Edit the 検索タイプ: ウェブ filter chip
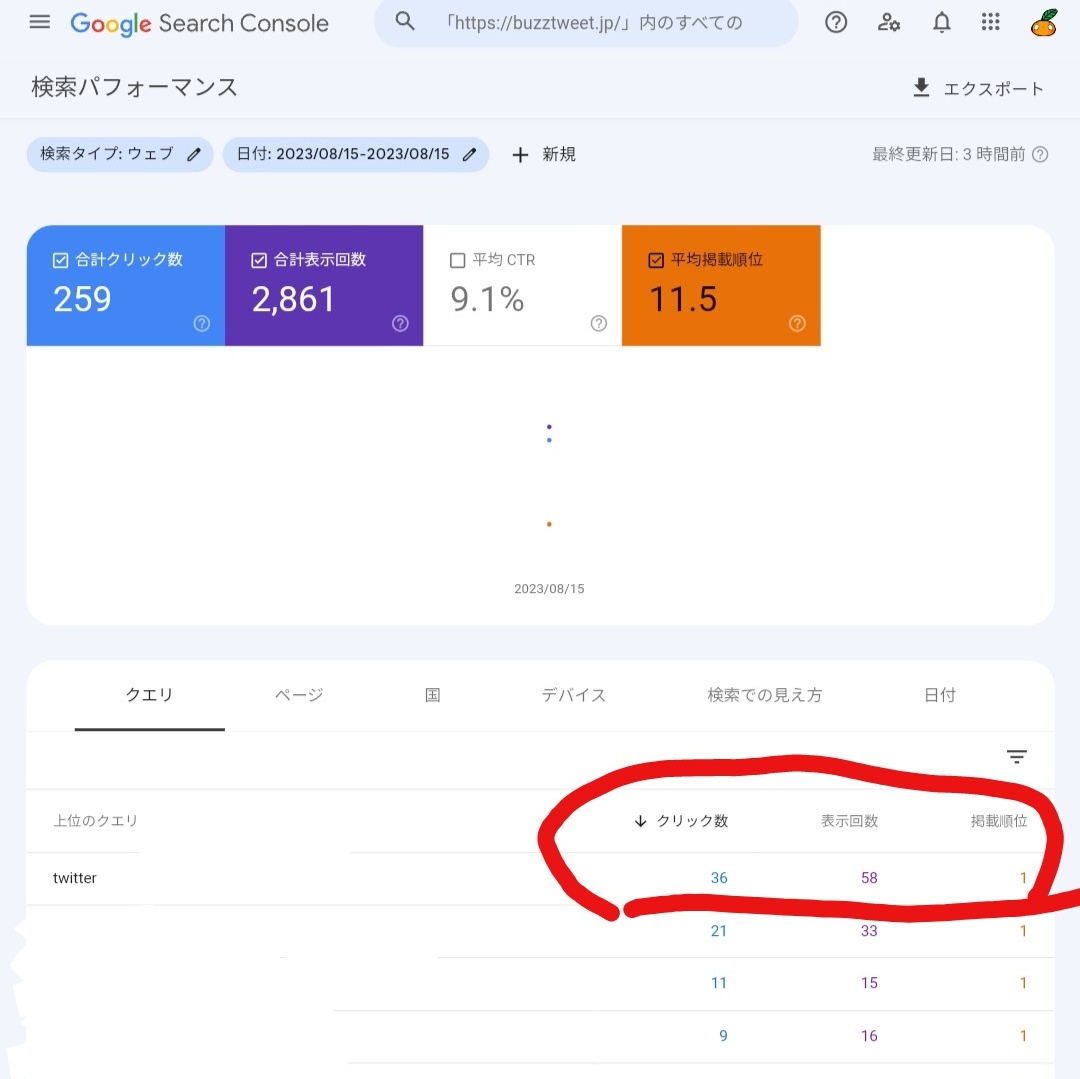This screenshot has width=1080, height=1079. tap(120, 154)
